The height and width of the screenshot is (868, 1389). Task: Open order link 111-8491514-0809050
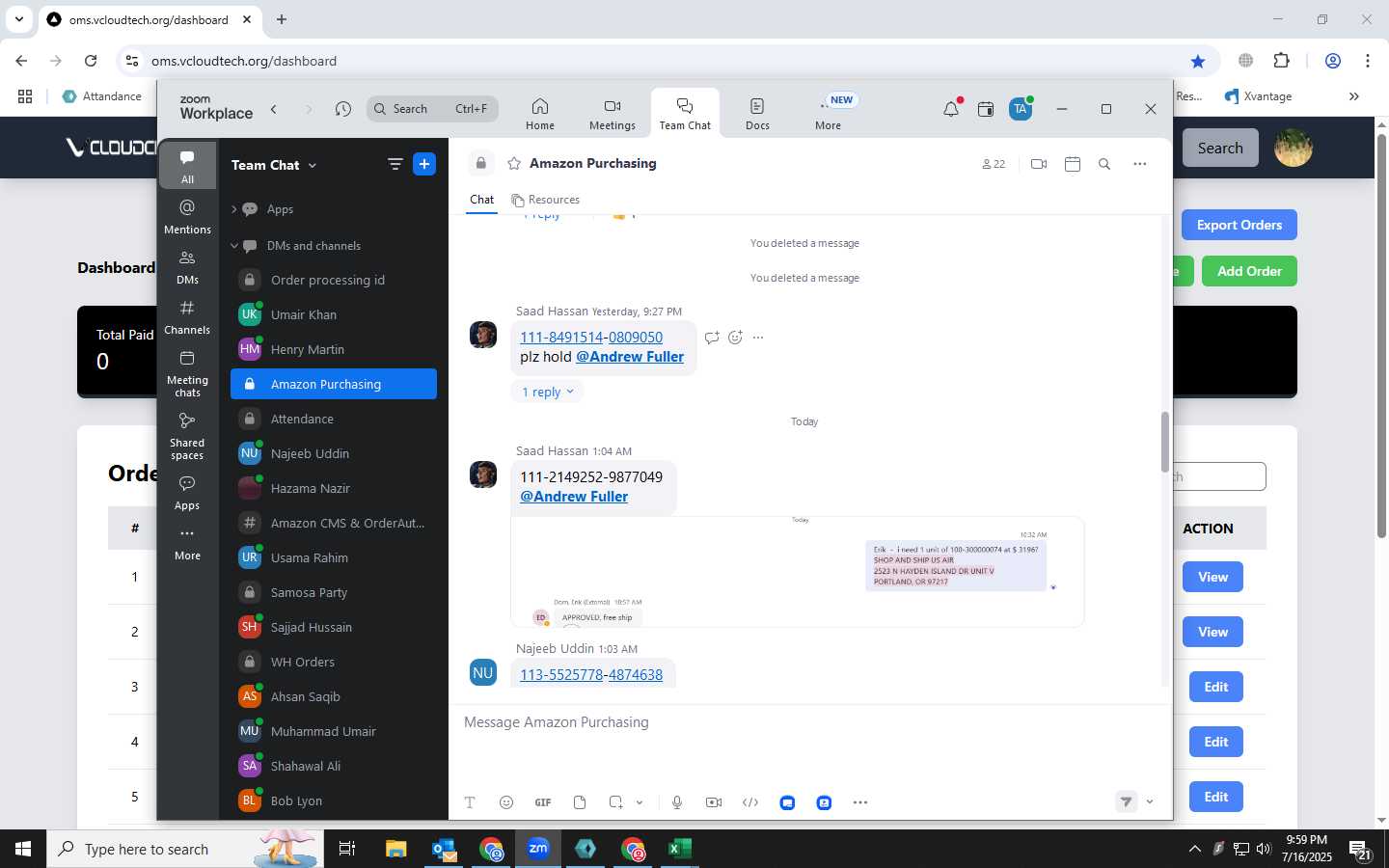(591, 338)
